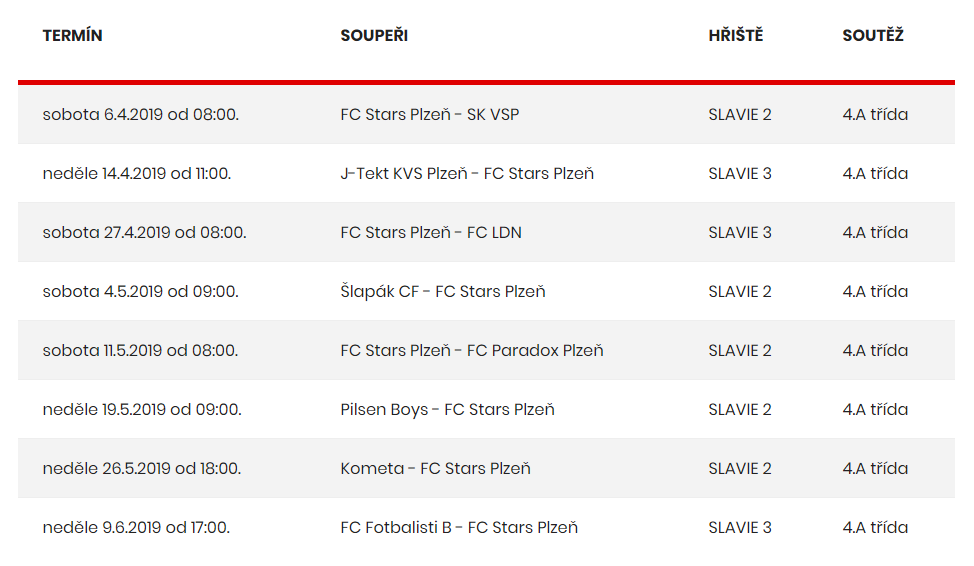Viewport: 974px width, 566px height.
Task: Click SLAVIE 2 in the 4.5.2019 row
Action: click(740, 291)
